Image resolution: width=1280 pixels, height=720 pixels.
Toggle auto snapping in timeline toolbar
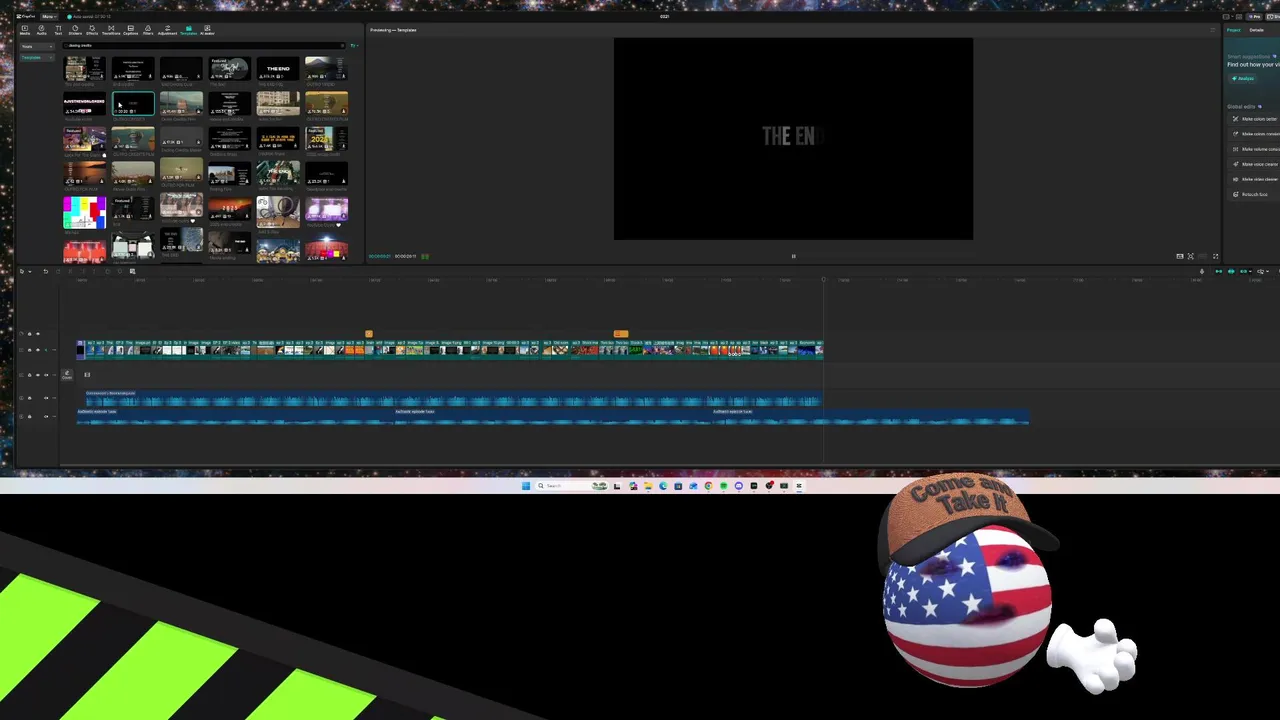click(x=1231, y=271)
